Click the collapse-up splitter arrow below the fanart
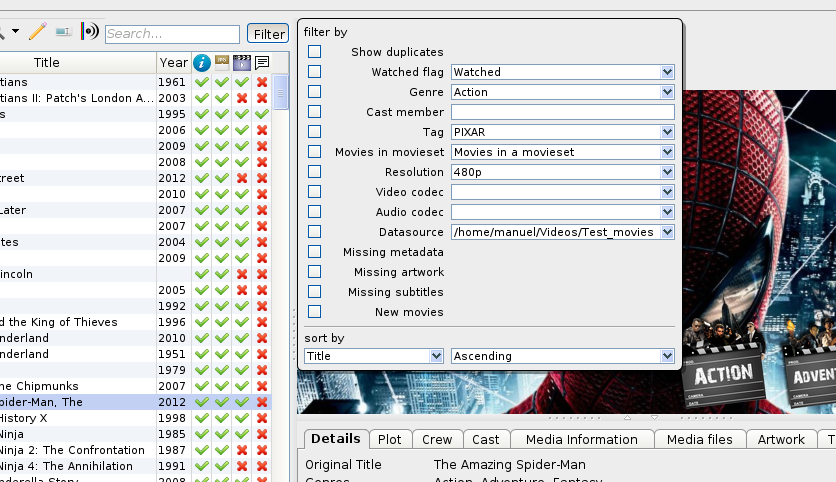The width and height of the screenshot is (836, 482). (x=628, y=417)
